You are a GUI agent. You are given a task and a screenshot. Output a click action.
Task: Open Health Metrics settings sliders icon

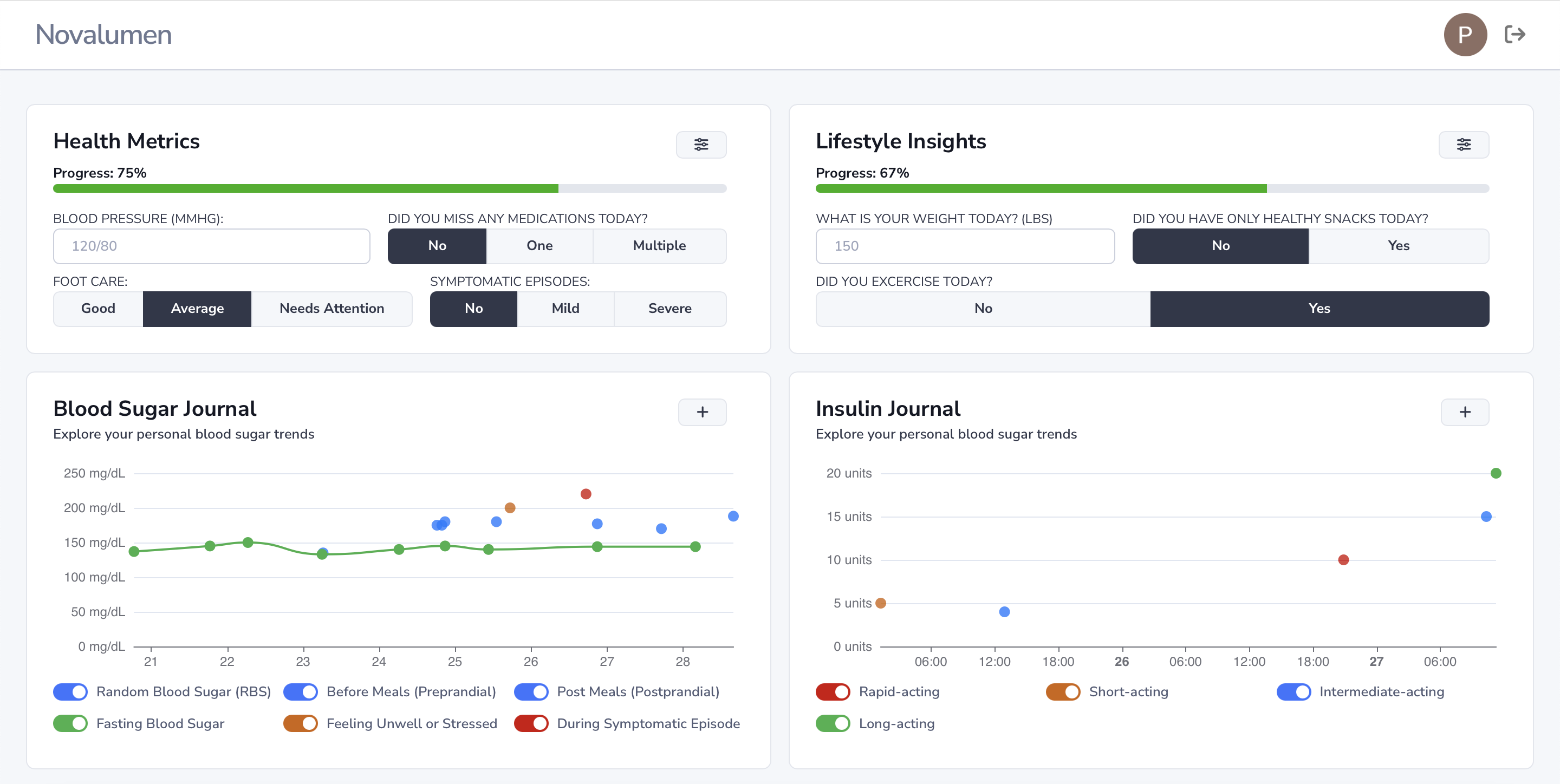click(x=701, y=145)
